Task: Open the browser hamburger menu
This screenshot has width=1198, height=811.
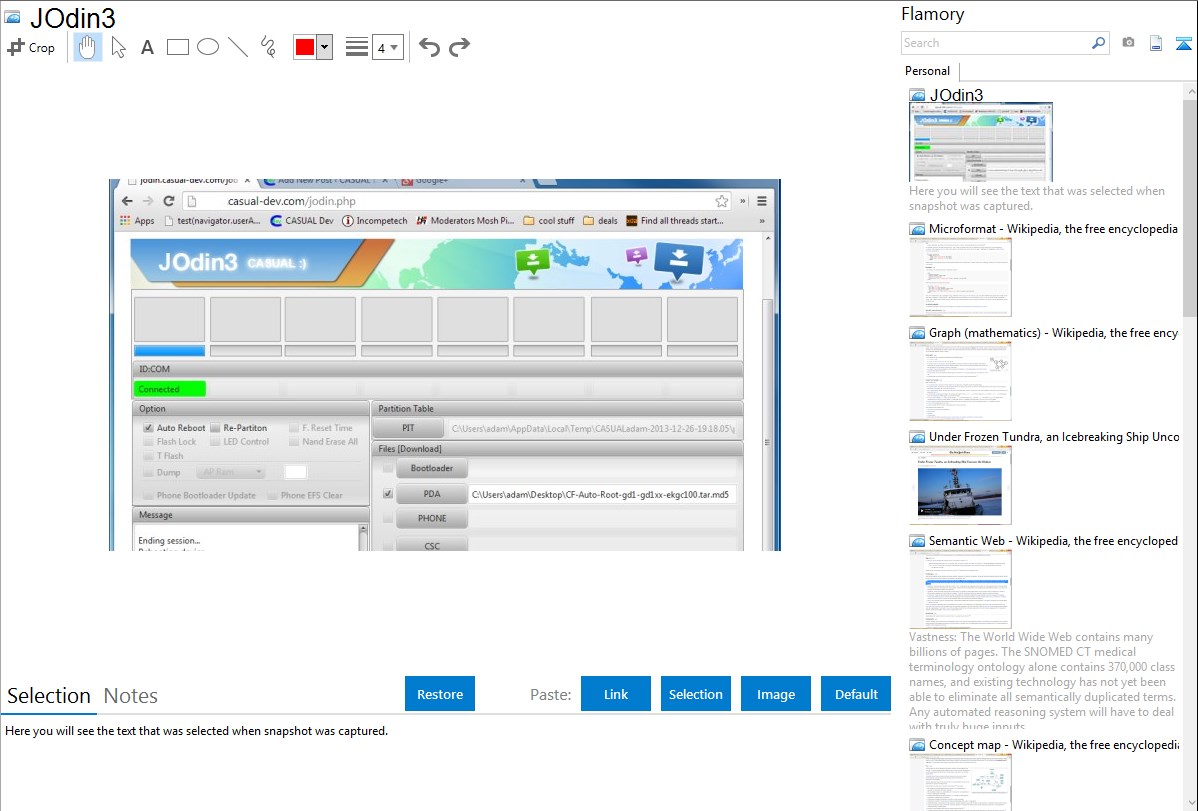Action: [762, 201]
